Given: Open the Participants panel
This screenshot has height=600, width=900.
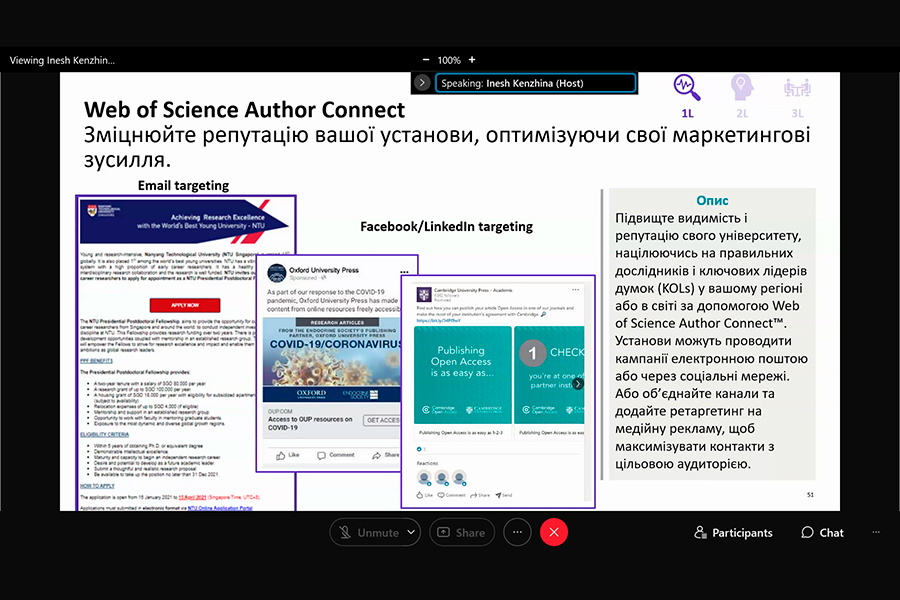Looking at the screenshot, I should 733,533.
